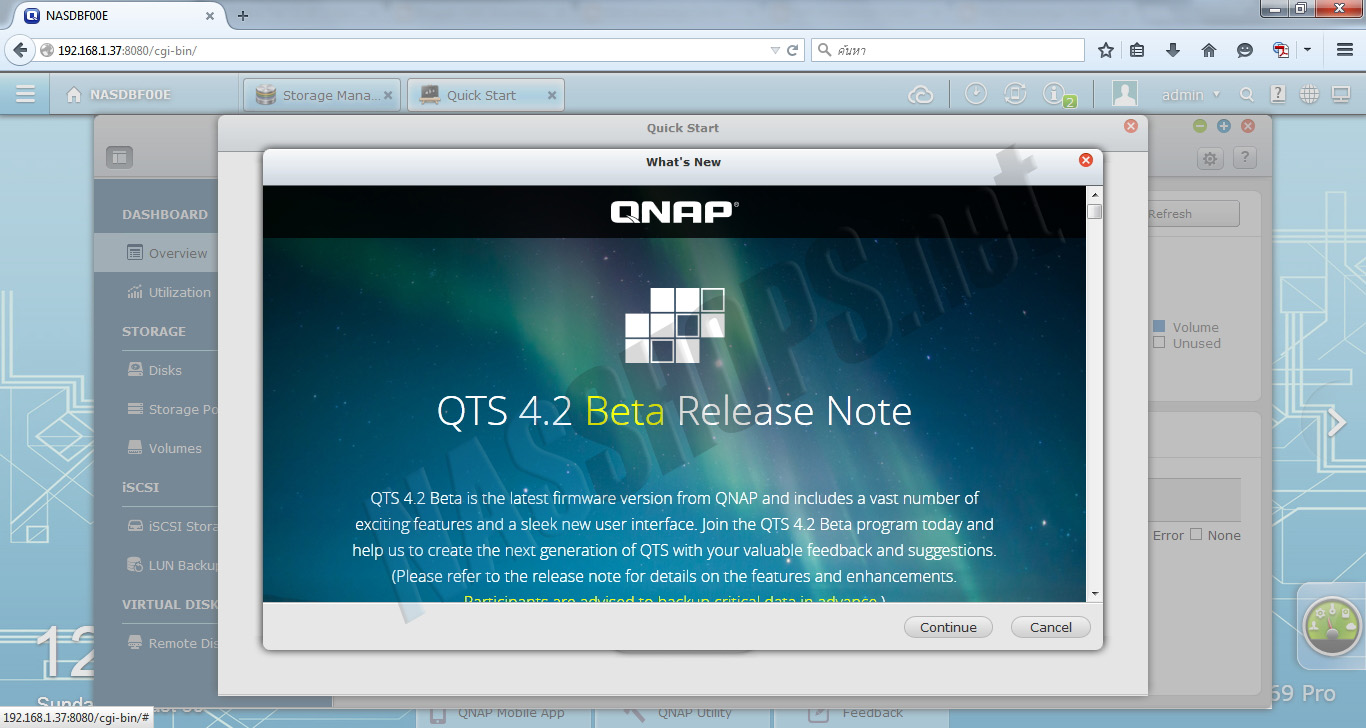Open event notifications info icon
The width and height of the screenshot is (1366, 728).
pos(1054,93)
